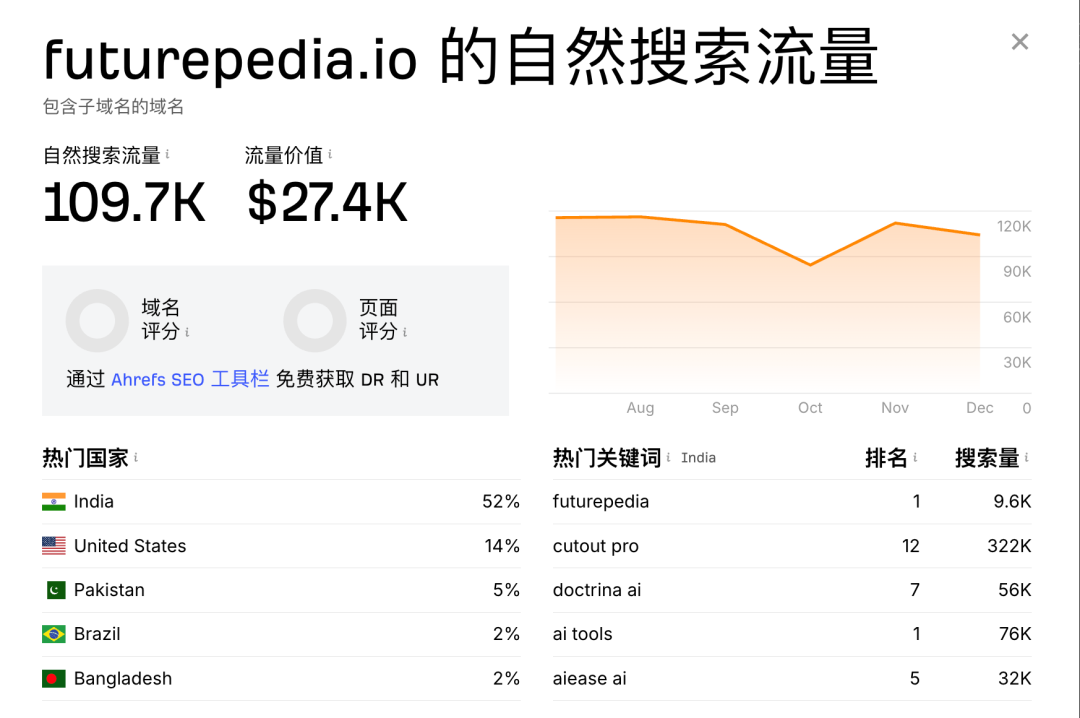Click the page rating donut chart
Viewport: 1080px width, 718px height.
click(x=314, y=320)
